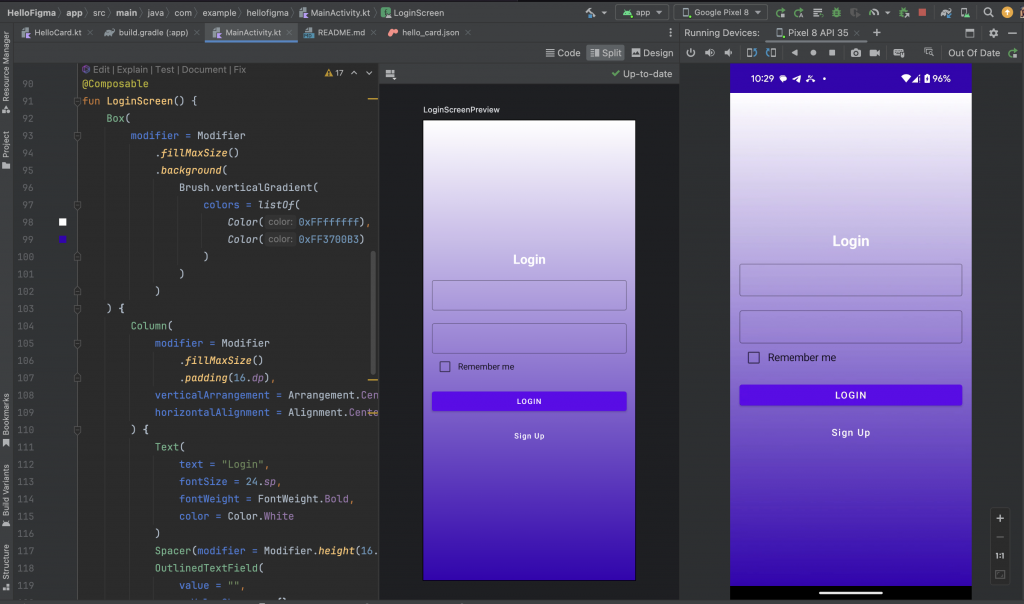The height and width of the screenshot is (604, 1024).
Task: Close the MainActivity.kt tab
Action: [x=289, y=33]
